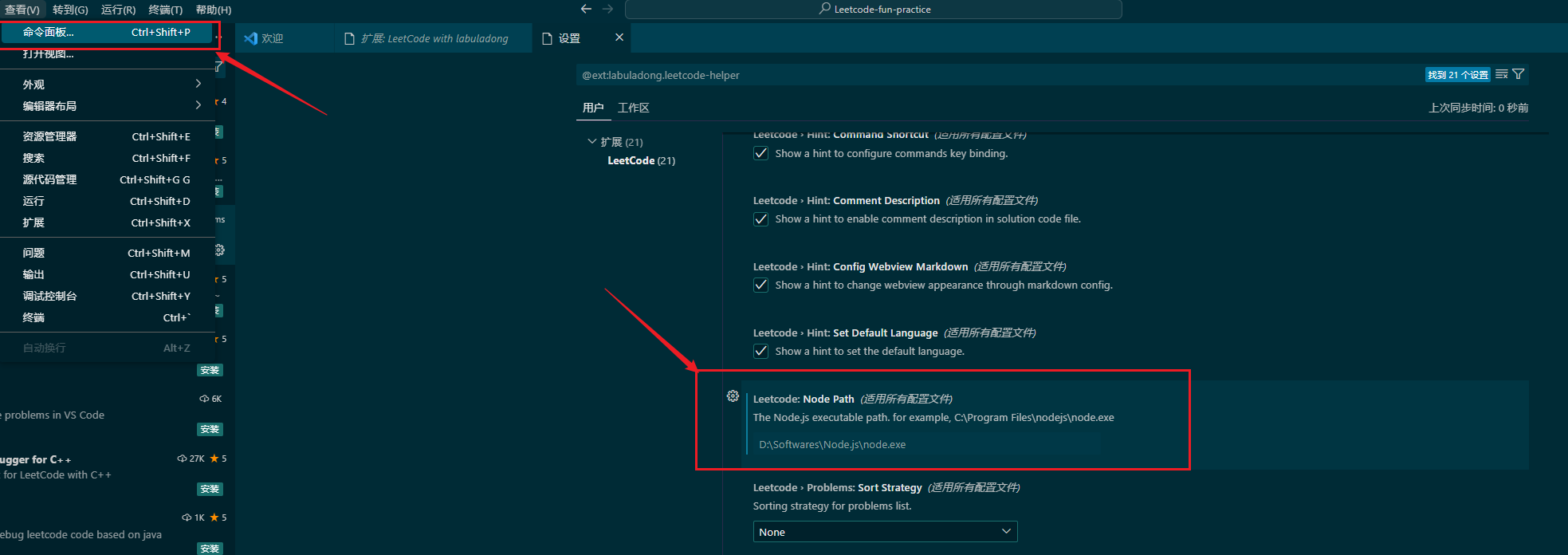Click the file icon on 设置 tab
The height and width of the screenshot is (555, 1568).
tap(547, 38)
